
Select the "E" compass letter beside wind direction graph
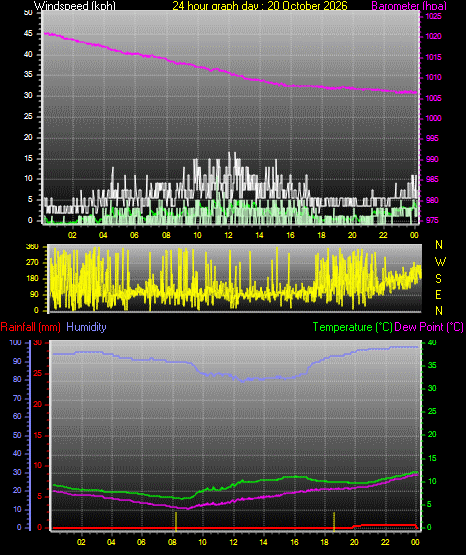coord(438,294)
